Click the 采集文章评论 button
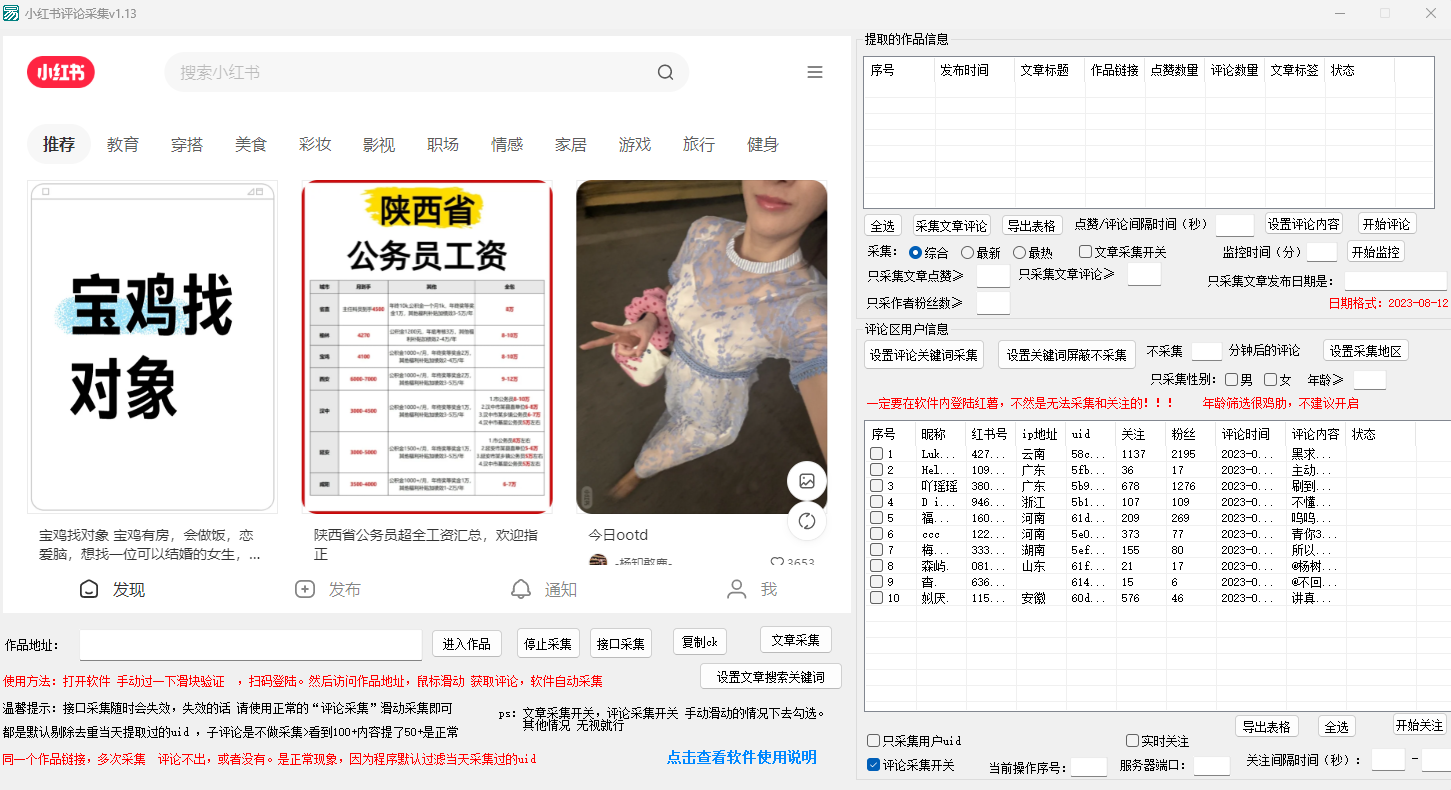This screenshot has width=1451, height=790. click(951, 225)
